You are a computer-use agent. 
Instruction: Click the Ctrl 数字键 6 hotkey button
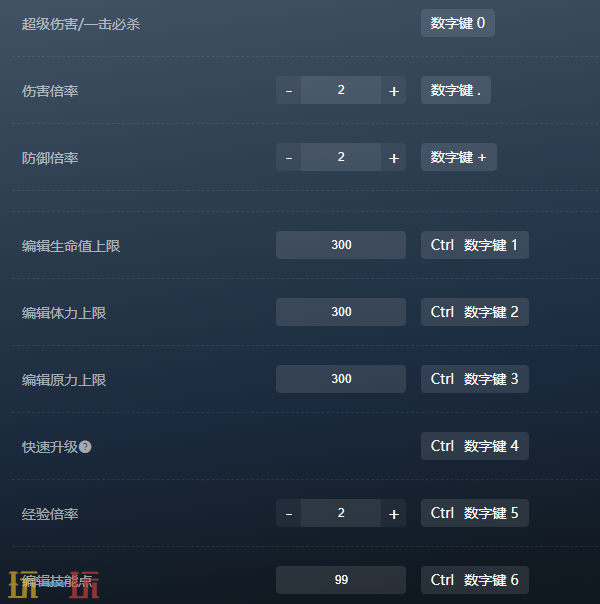[x=475, y=580]
